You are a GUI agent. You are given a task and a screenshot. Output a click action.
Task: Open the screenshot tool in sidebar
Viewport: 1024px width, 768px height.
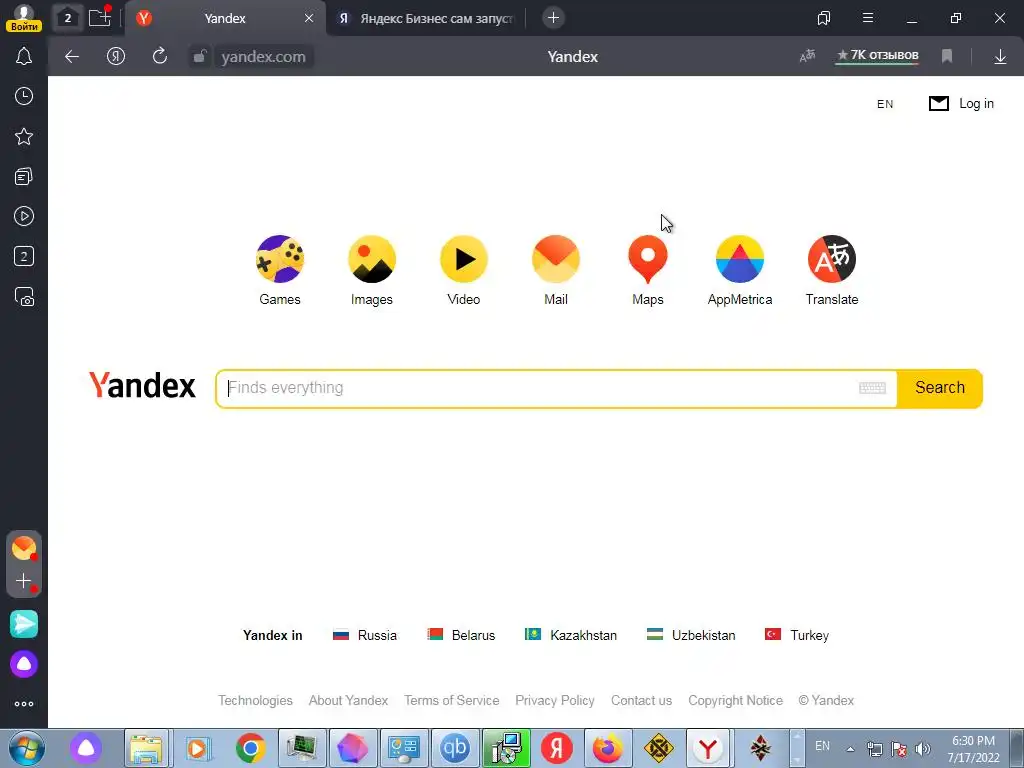pos(24,296)
